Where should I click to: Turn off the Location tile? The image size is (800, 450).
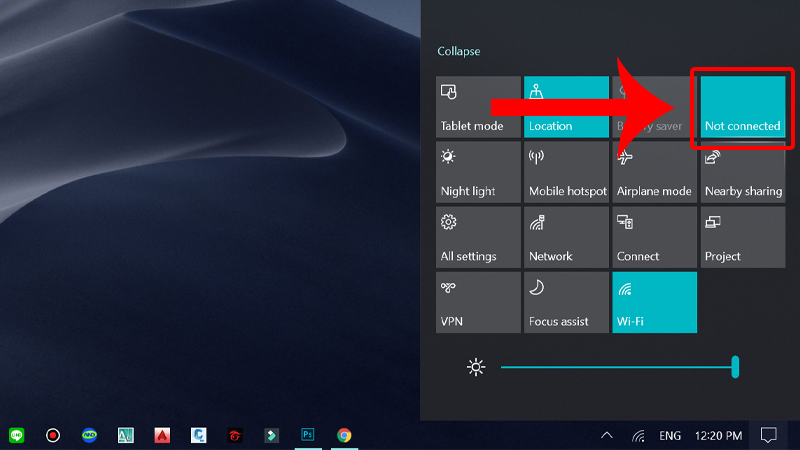click(566, 107)
